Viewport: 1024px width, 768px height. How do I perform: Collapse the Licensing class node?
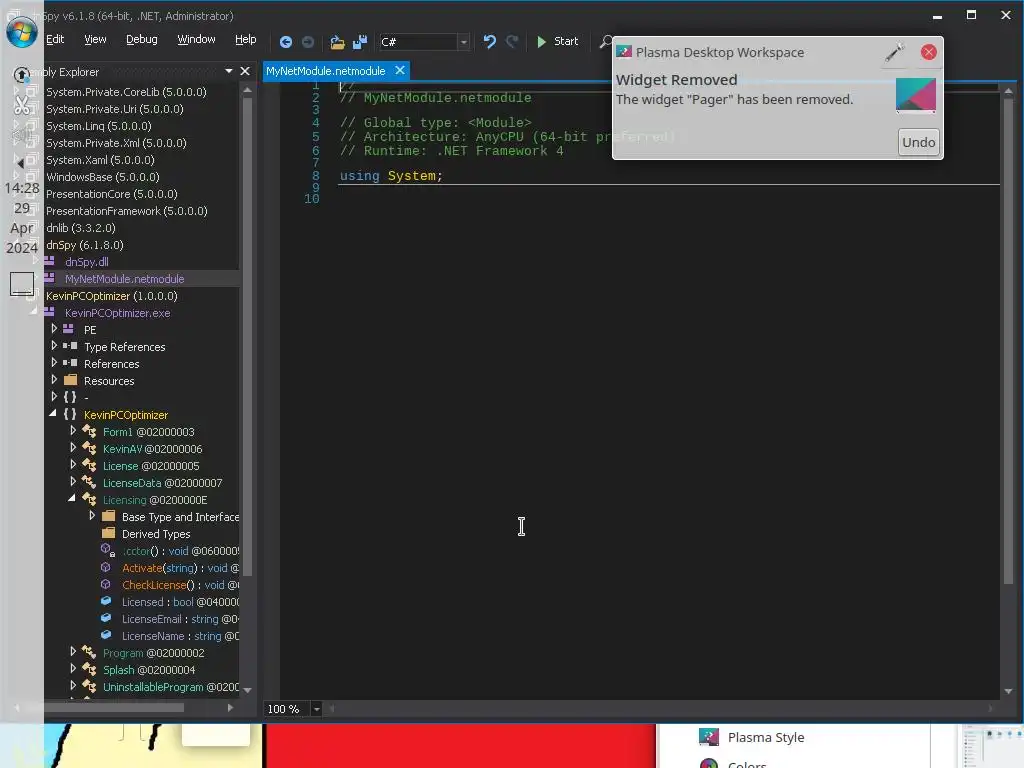72,498
